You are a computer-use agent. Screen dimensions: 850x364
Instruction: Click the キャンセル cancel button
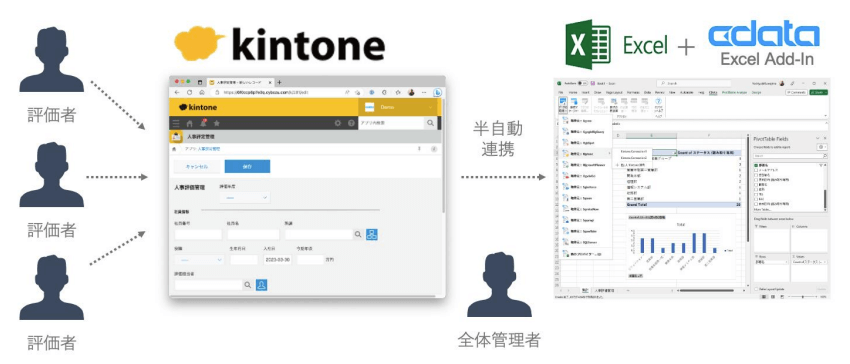click(x=196, y=167)
